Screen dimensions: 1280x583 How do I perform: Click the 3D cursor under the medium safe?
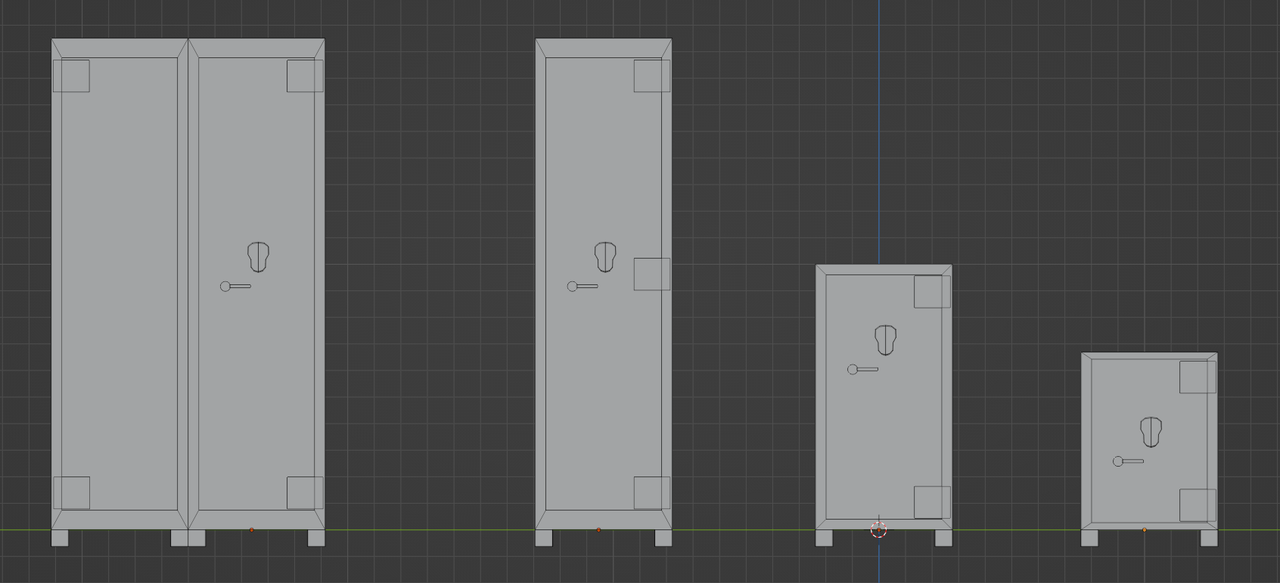tap(878, 529)
